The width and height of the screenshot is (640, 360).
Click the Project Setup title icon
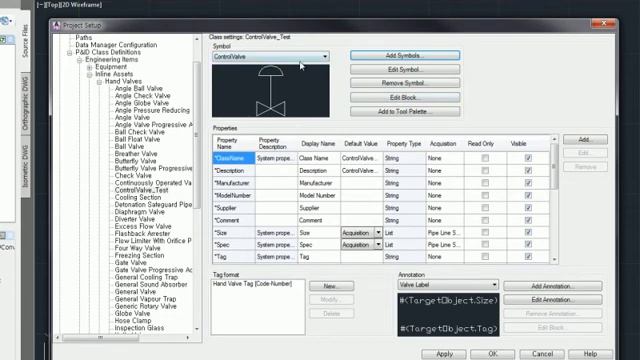(x=56, y=25)
